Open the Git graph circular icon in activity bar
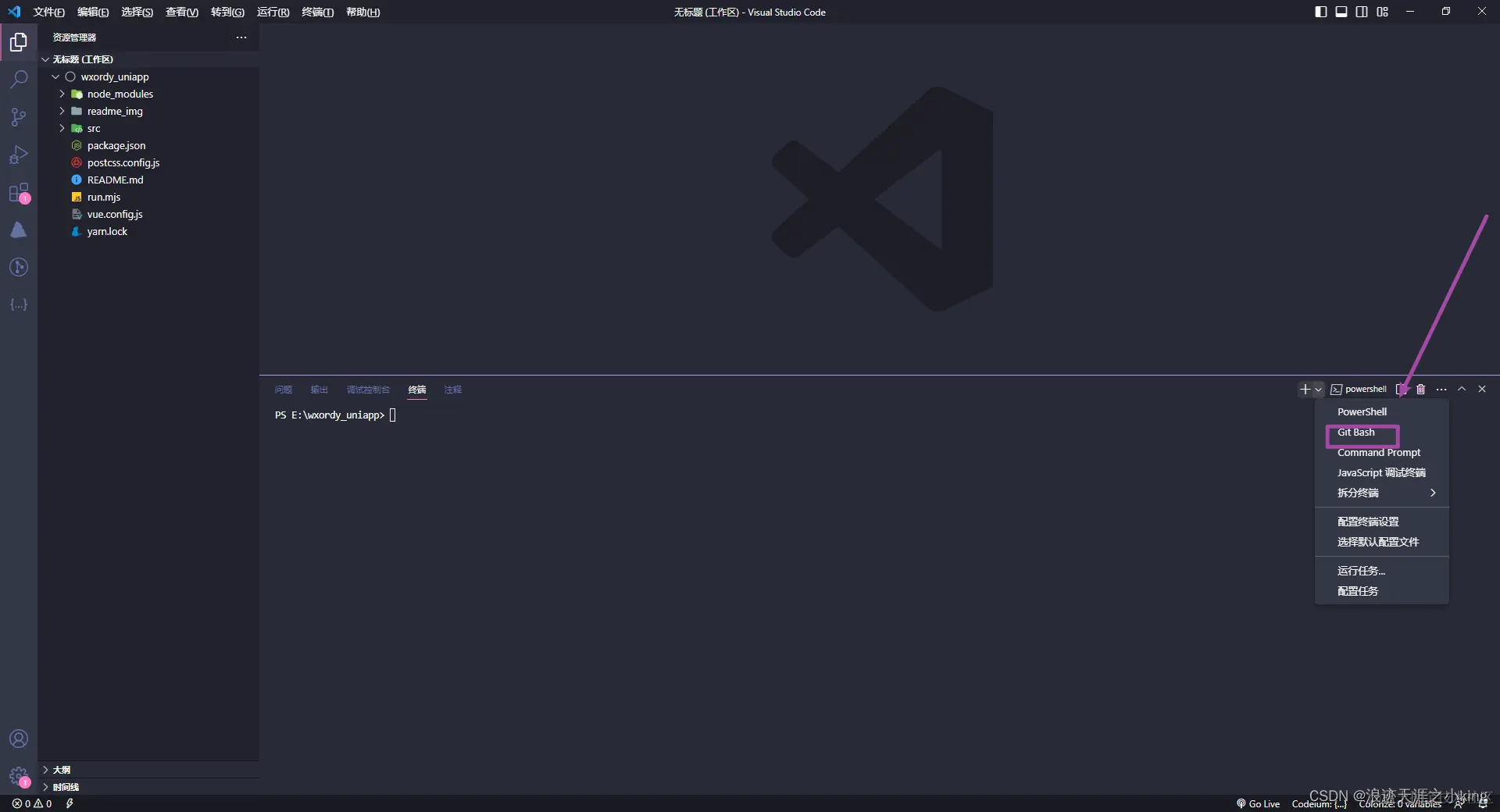 (19, 267)
